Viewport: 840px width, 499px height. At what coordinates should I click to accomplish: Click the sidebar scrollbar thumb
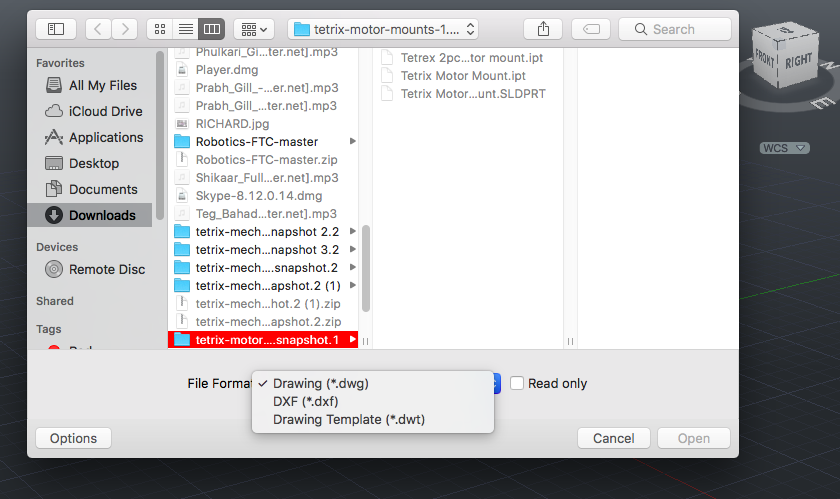[x=160, y=135]
